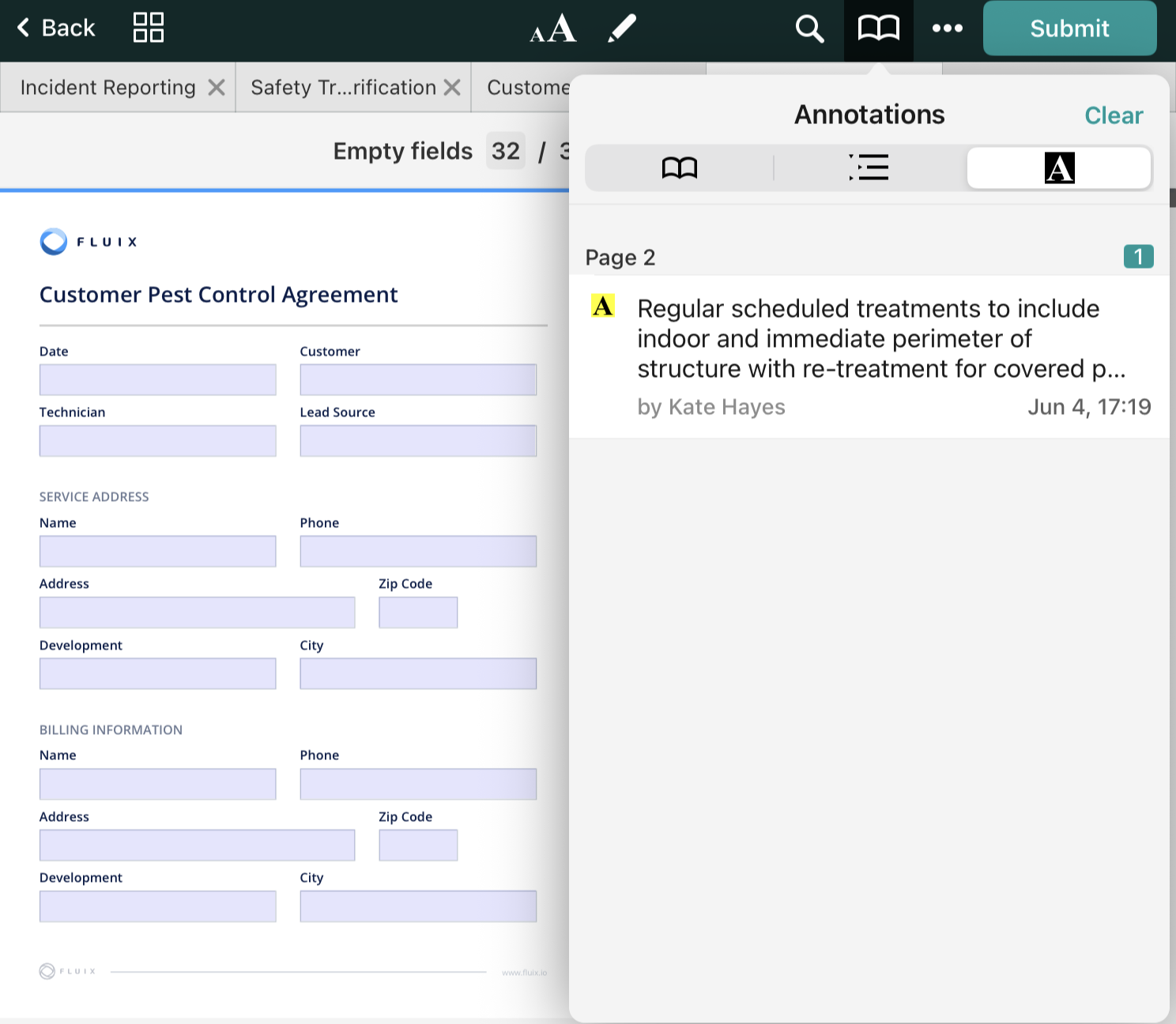The height and width of the screenshot is (1024, 1176).
Task: Switch to Safety Tr...rification tab
Action: [x=343, y=88]
